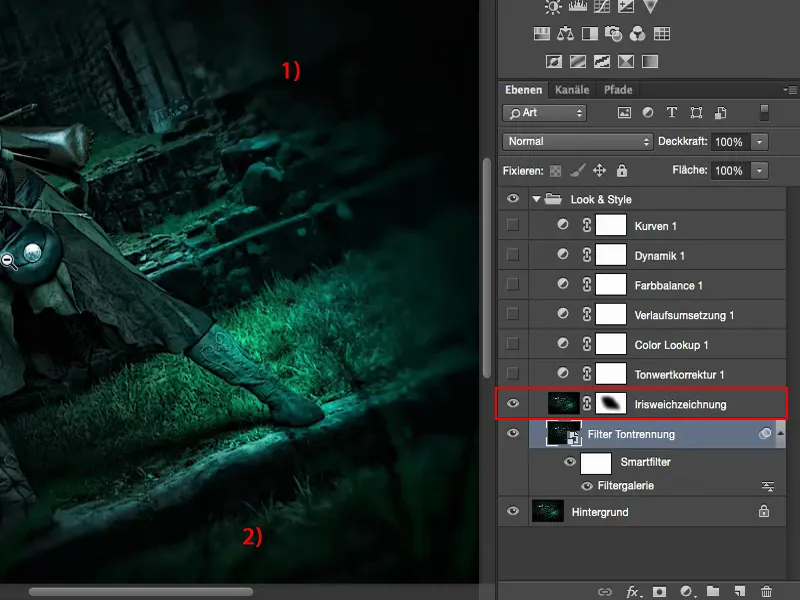Open the Layers panel flyout menu
The width and height of the screenshot is (800, 600).
790,90
